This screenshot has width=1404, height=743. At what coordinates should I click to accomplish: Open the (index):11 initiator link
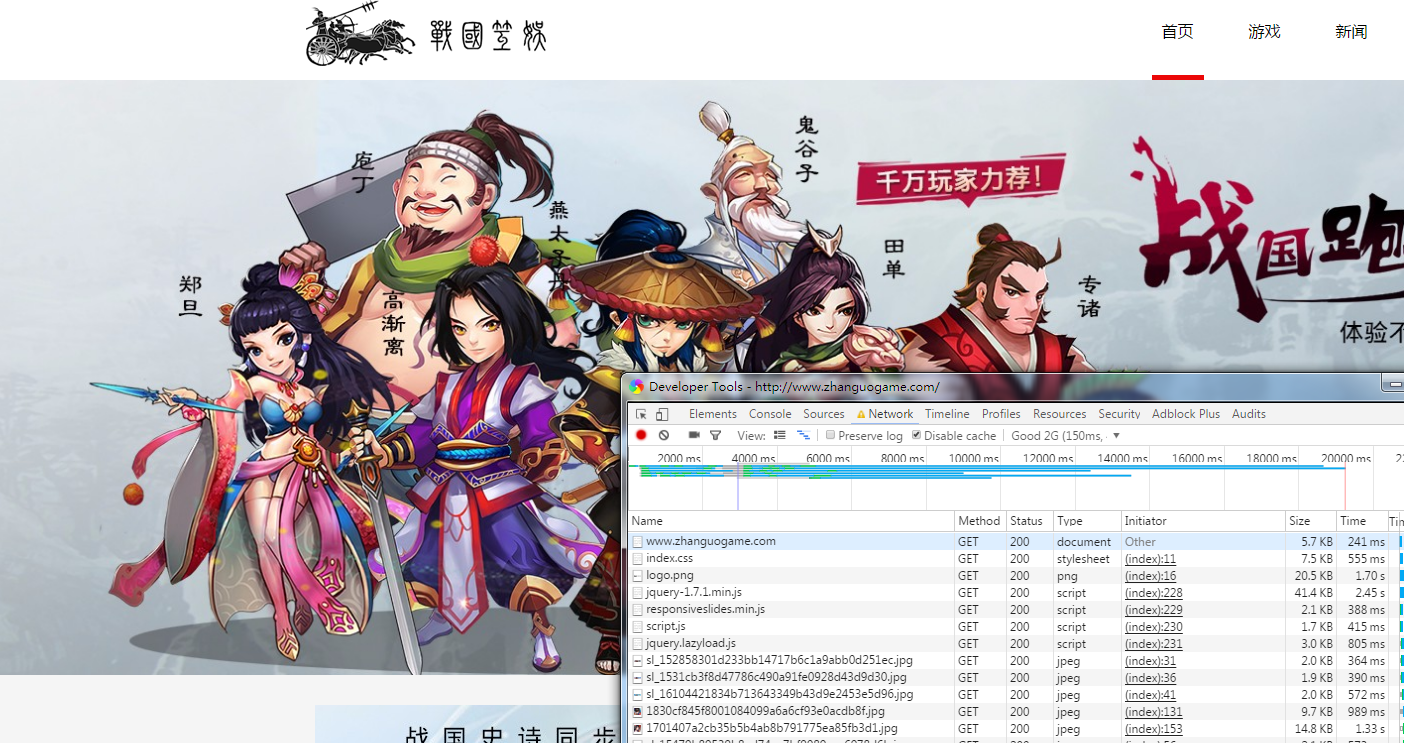point(1150,559)
